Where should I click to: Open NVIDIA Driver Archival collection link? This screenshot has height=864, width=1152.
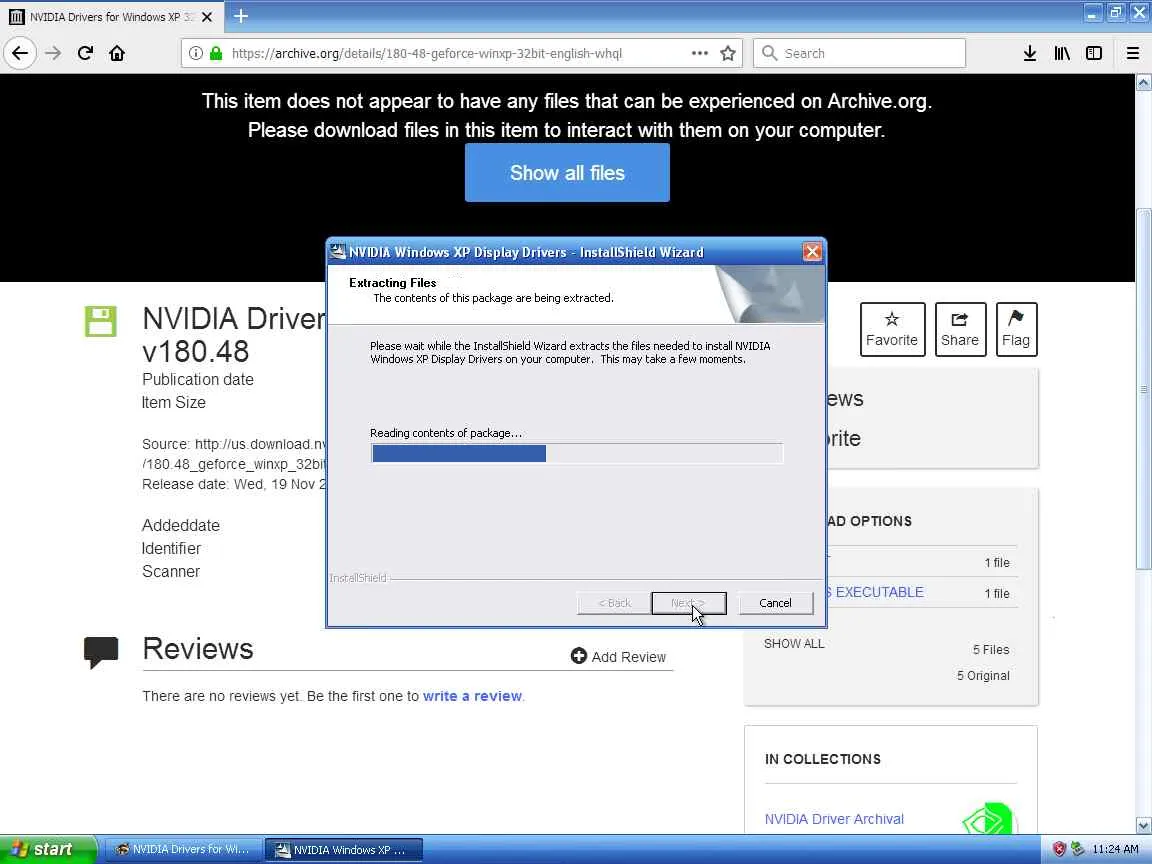(x=834, y=819)
